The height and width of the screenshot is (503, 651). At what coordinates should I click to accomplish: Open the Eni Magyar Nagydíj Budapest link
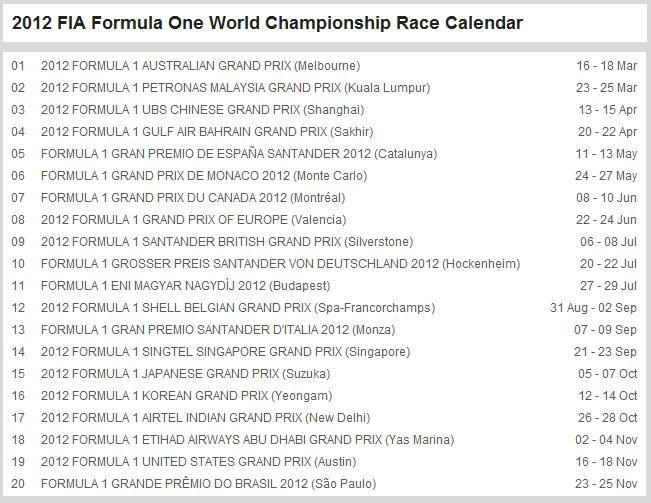(186, 286)
